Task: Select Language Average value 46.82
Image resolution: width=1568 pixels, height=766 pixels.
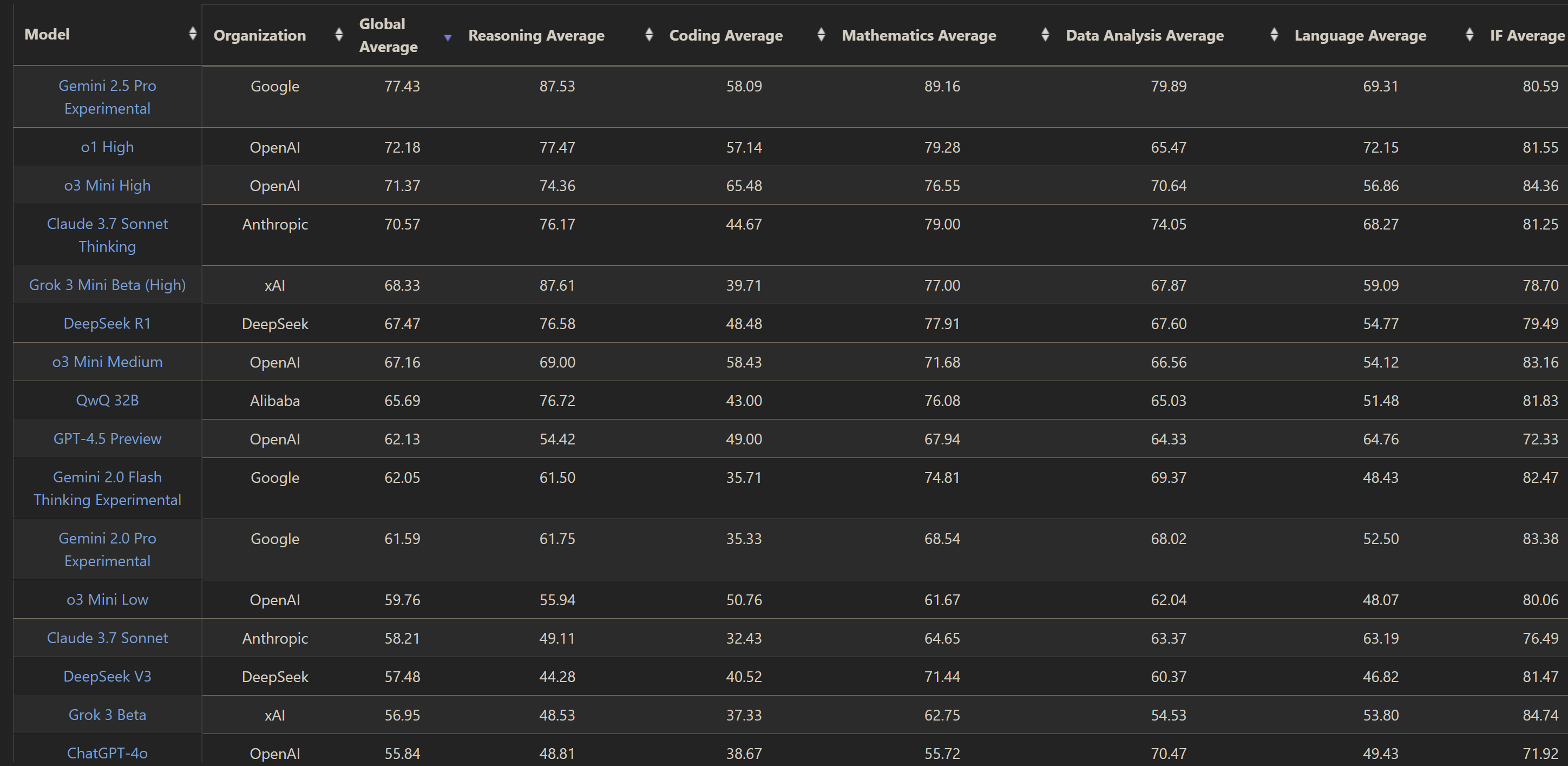Action: pyautogui.click(x=1381, y=677)
